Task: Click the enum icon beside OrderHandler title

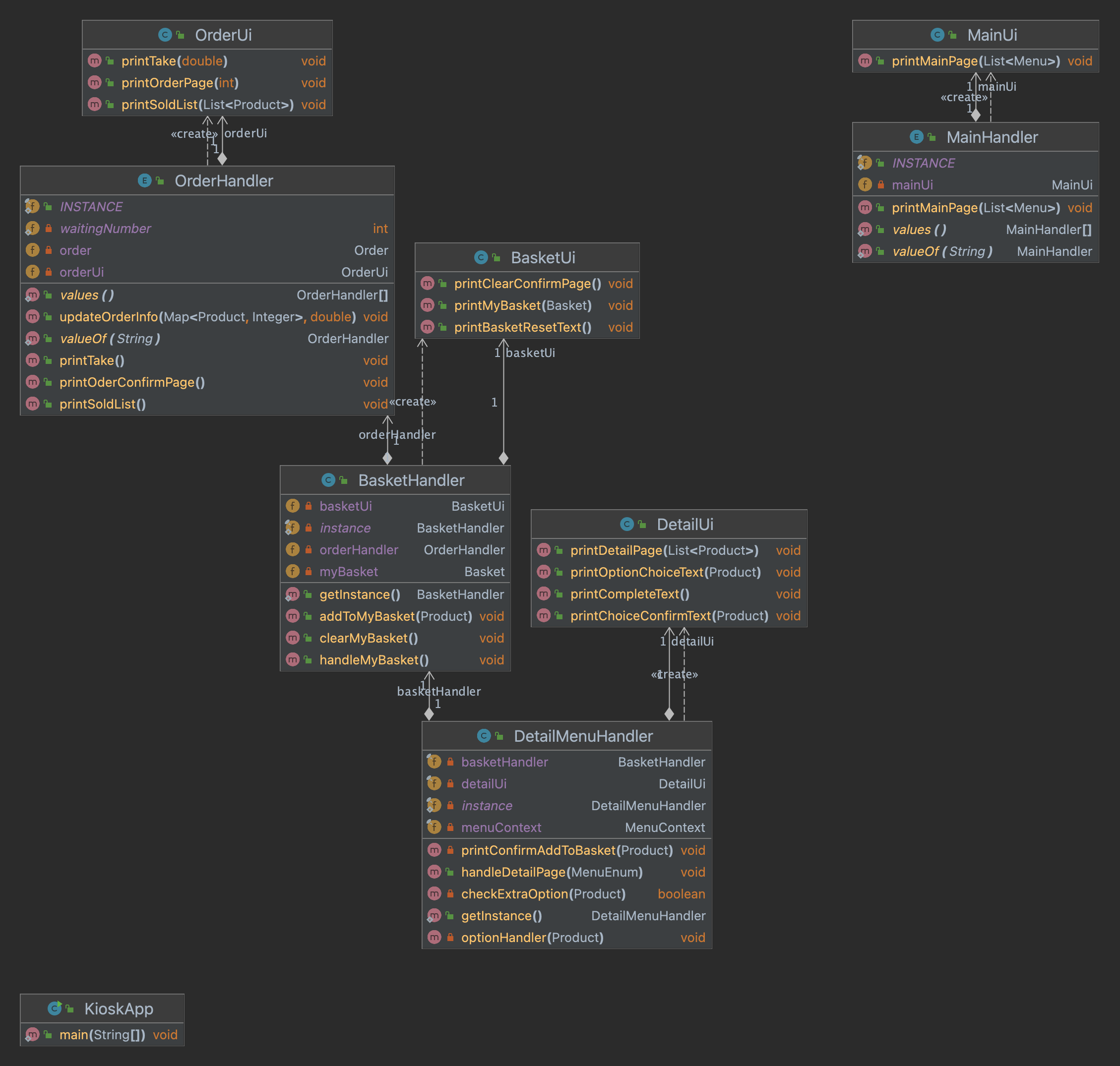Action: pos(144,180)
